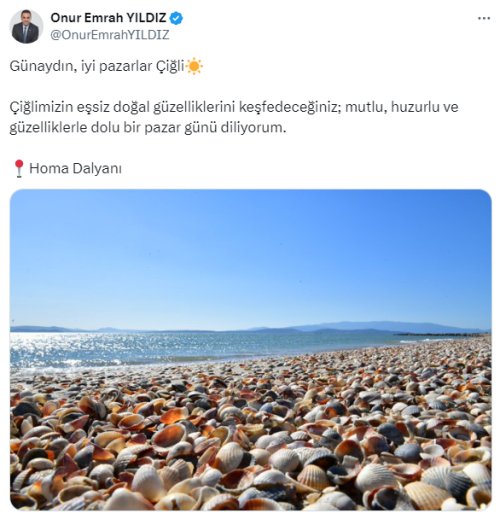
Task: Click the word keşfedeceğiniz in the tweet
Action: coord(289,107)
